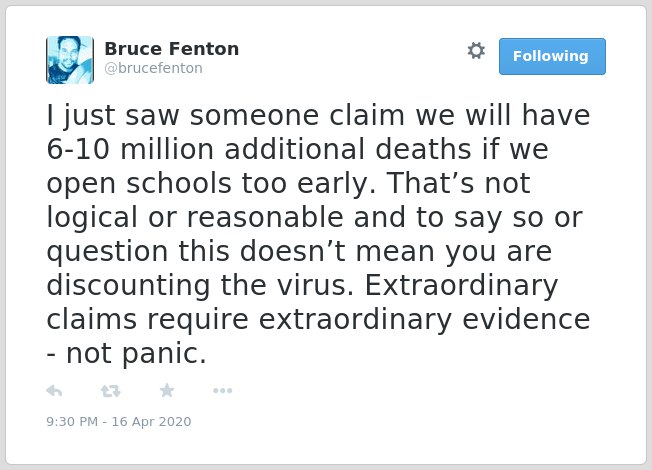Click the phrase 'logical or reasonable'
The image size is (652, 470).
(195, 218)
